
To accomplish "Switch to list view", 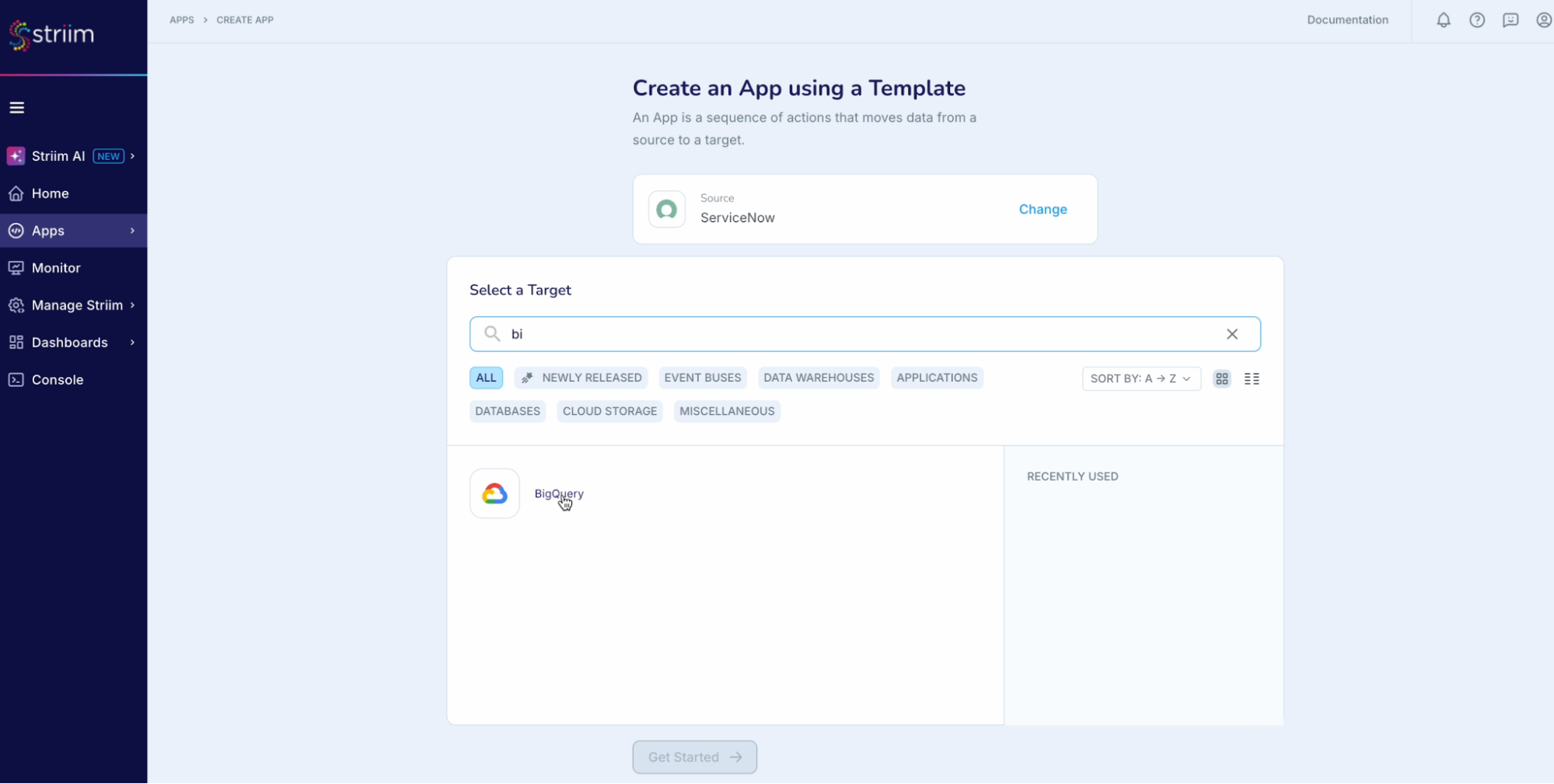I will point(1252,378).
